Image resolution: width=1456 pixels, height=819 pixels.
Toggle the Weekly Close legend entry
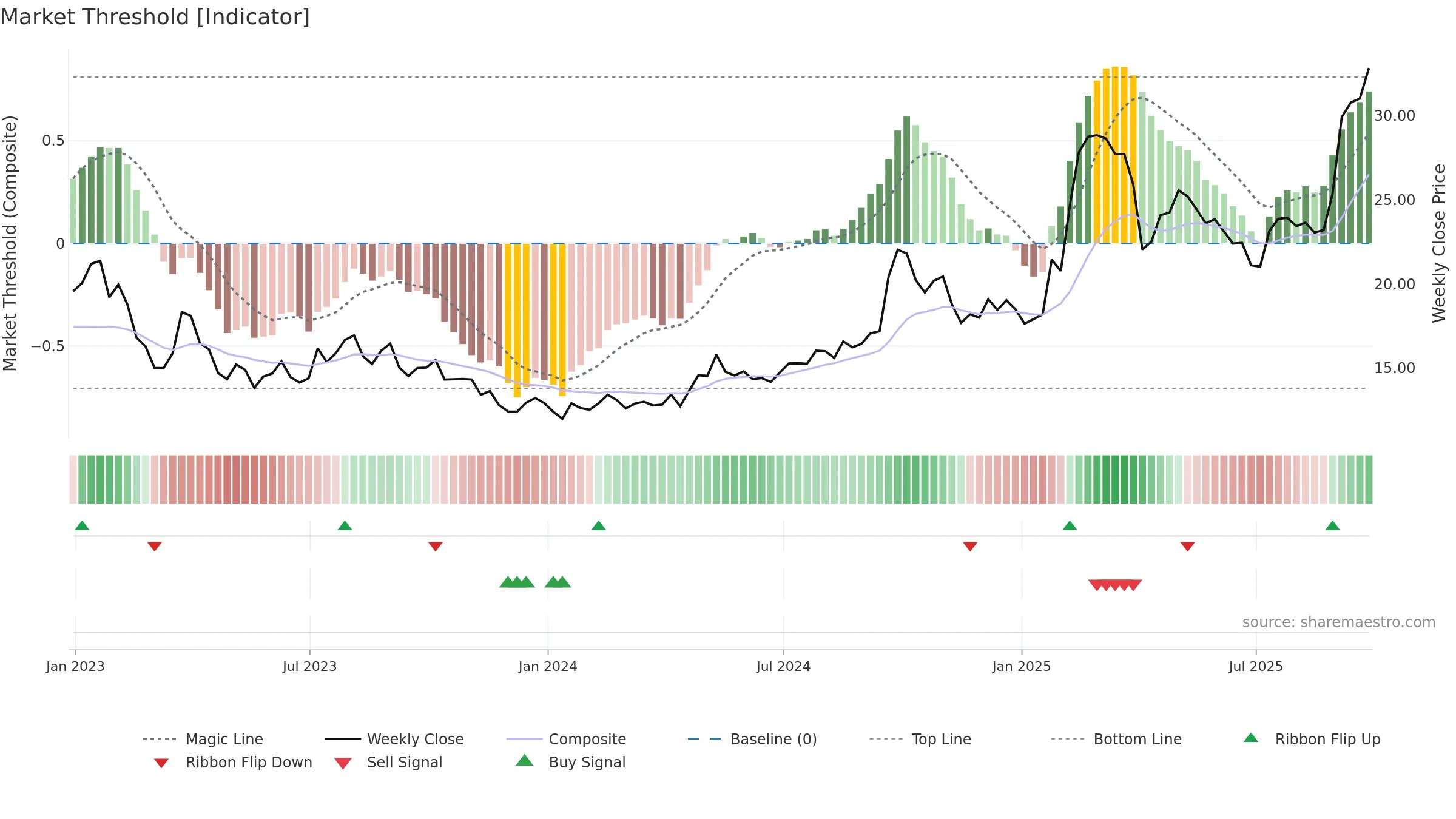(394, 739)
